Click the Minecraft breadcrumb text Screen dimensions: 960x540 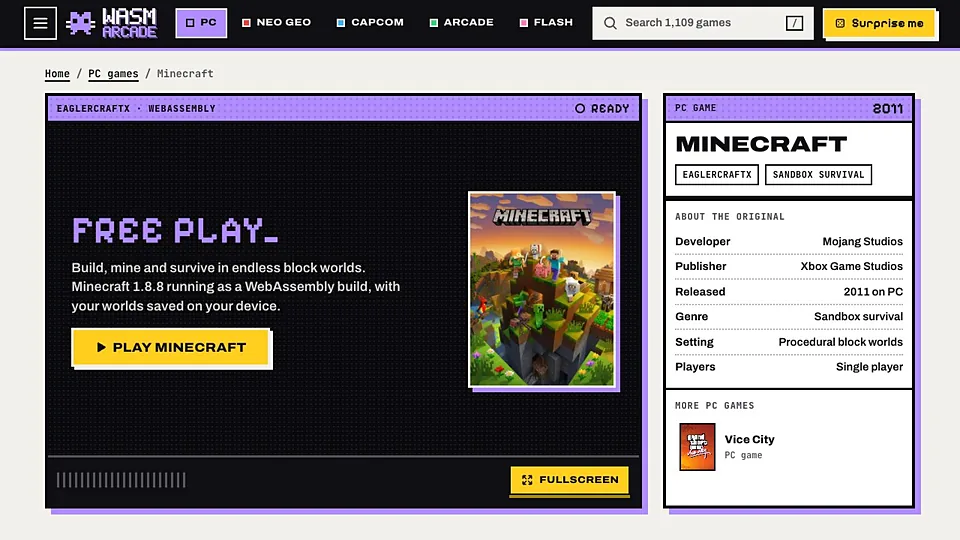[185, 73]
